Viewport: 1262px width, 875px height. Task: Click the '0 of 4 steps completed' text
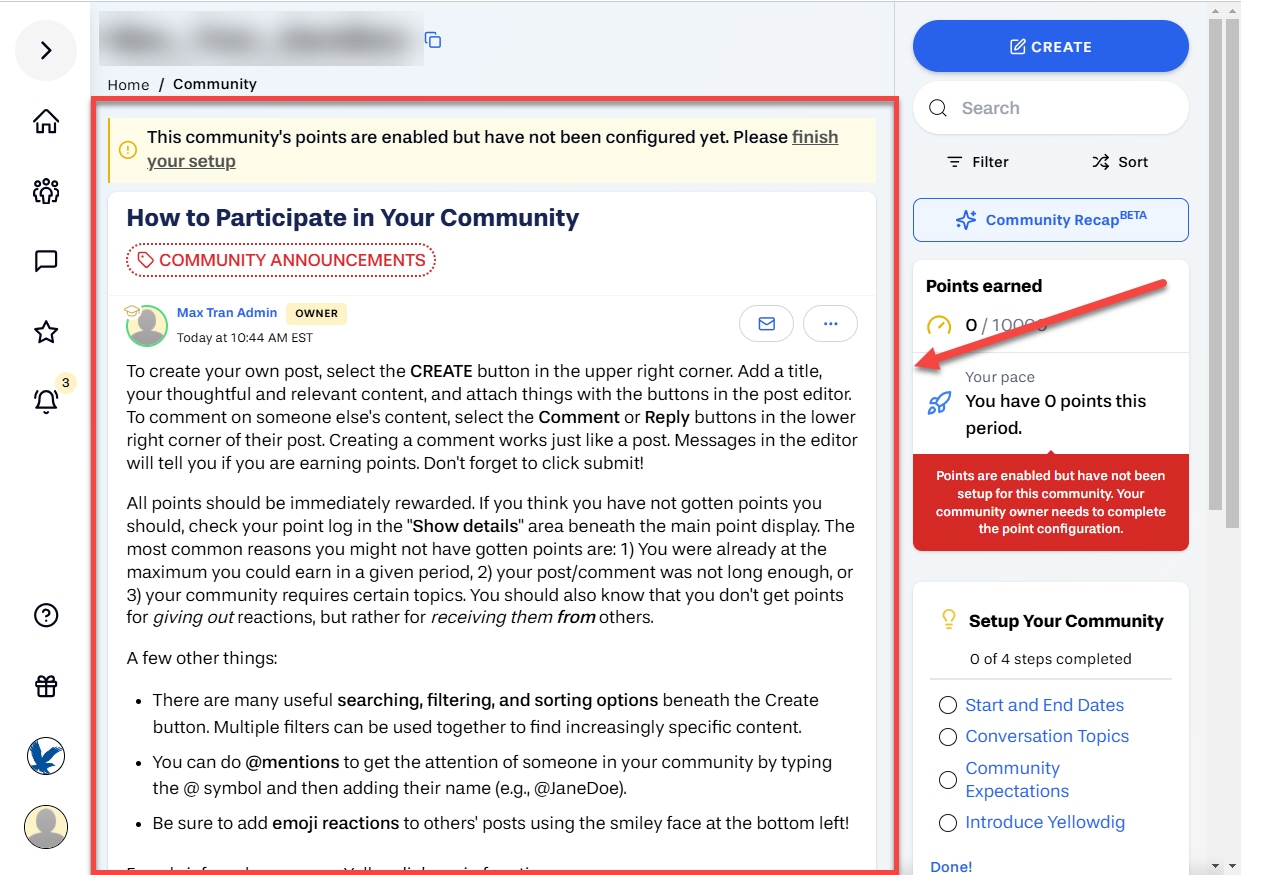coord(1050,659)
